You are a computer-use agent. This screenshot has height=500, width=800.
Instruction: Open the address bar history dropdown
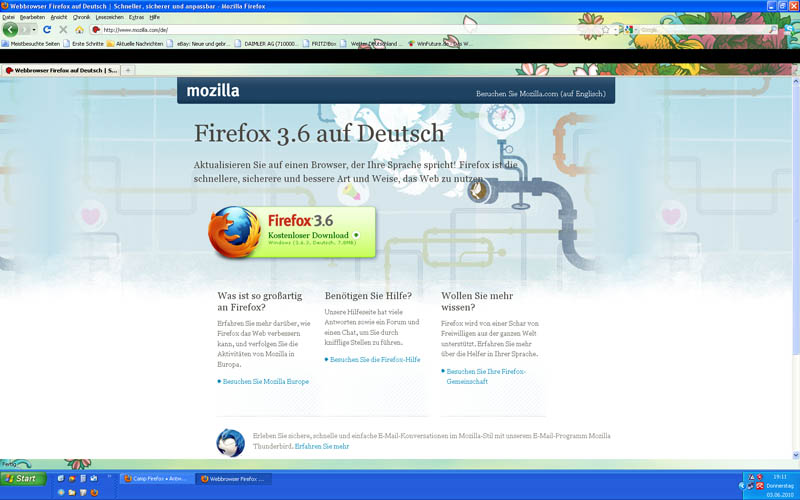click(x=615, y=30)
